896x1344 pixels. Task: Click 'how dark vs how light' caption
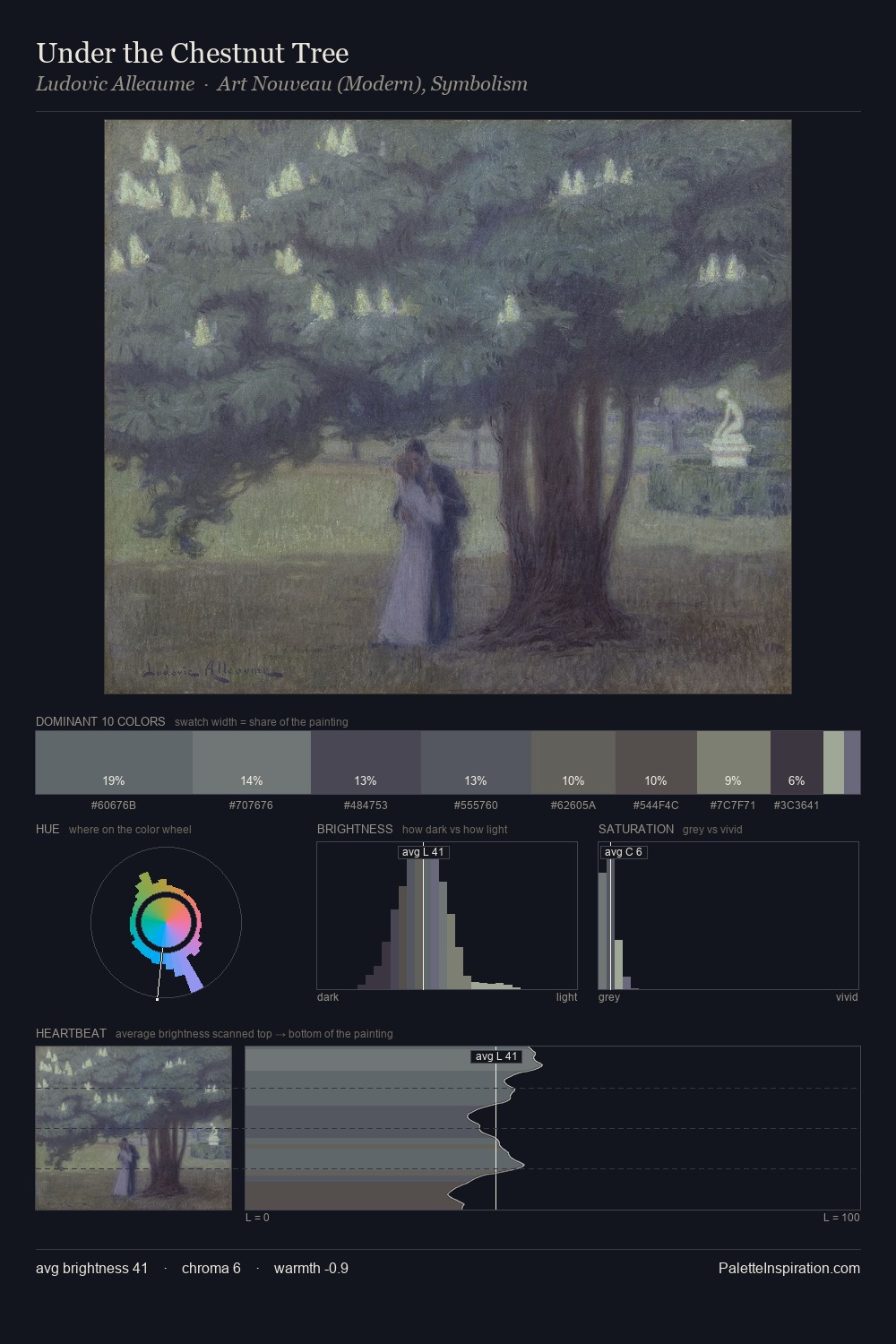pos(455,830)
